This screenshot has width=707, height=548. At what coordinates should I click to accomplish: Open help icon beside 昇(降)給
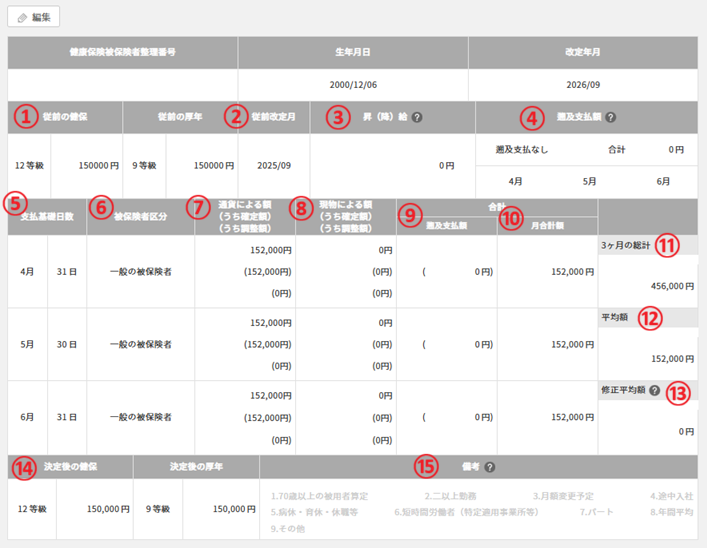[417, 117]
